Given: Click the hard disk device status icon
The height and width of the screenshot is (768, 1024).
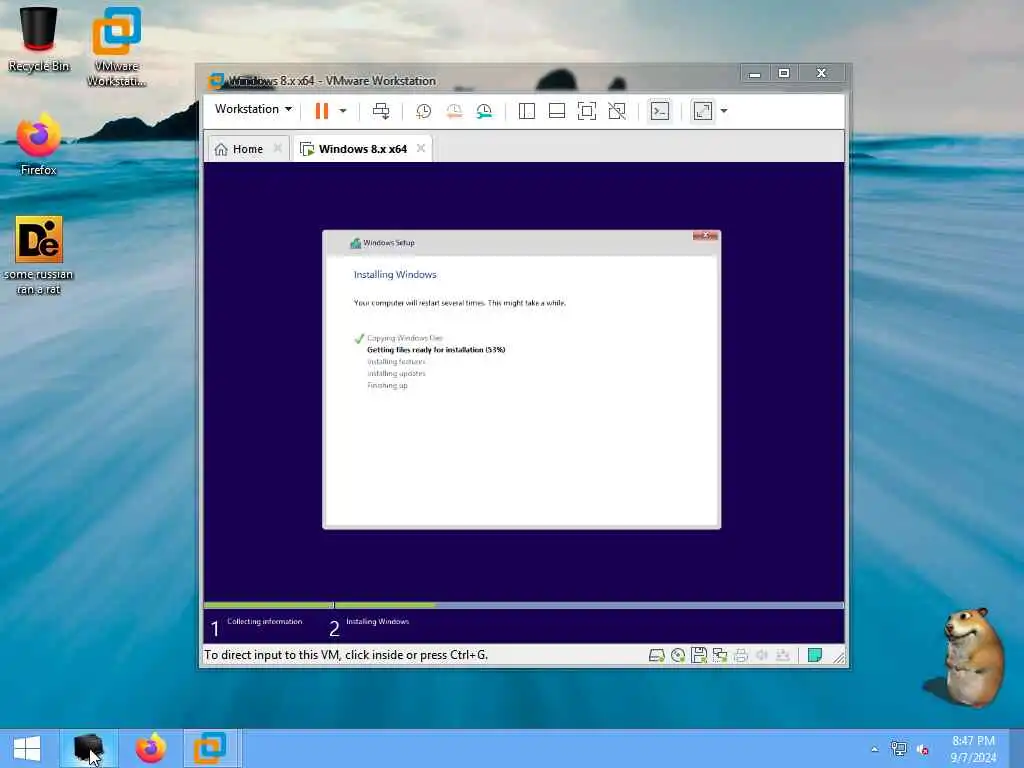Looking at the screenshot, I should pos(656,655).
